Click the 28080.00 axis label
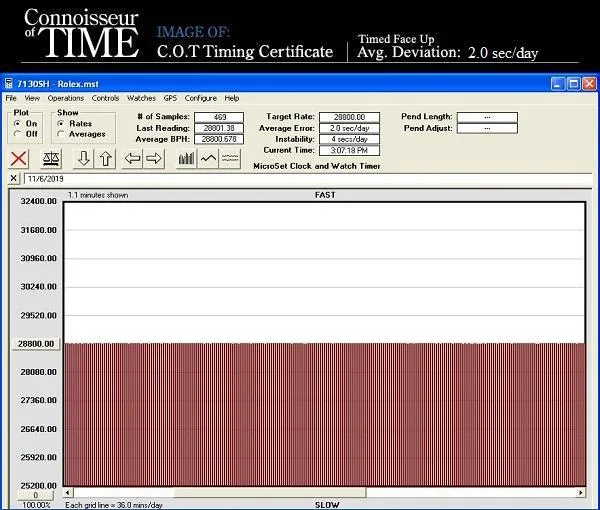The width and height of the screenshot is (600, 510). coord(38,372)
